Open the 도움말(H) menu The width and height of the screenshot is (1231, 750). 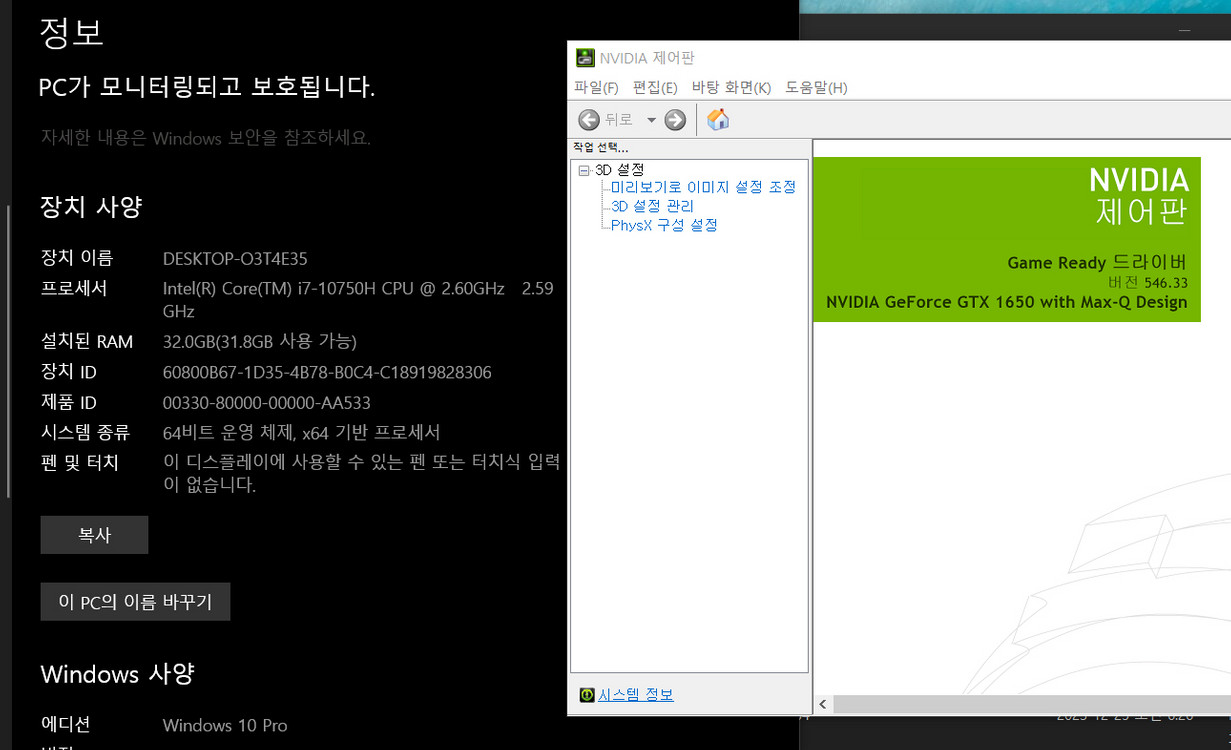(816, 88)
